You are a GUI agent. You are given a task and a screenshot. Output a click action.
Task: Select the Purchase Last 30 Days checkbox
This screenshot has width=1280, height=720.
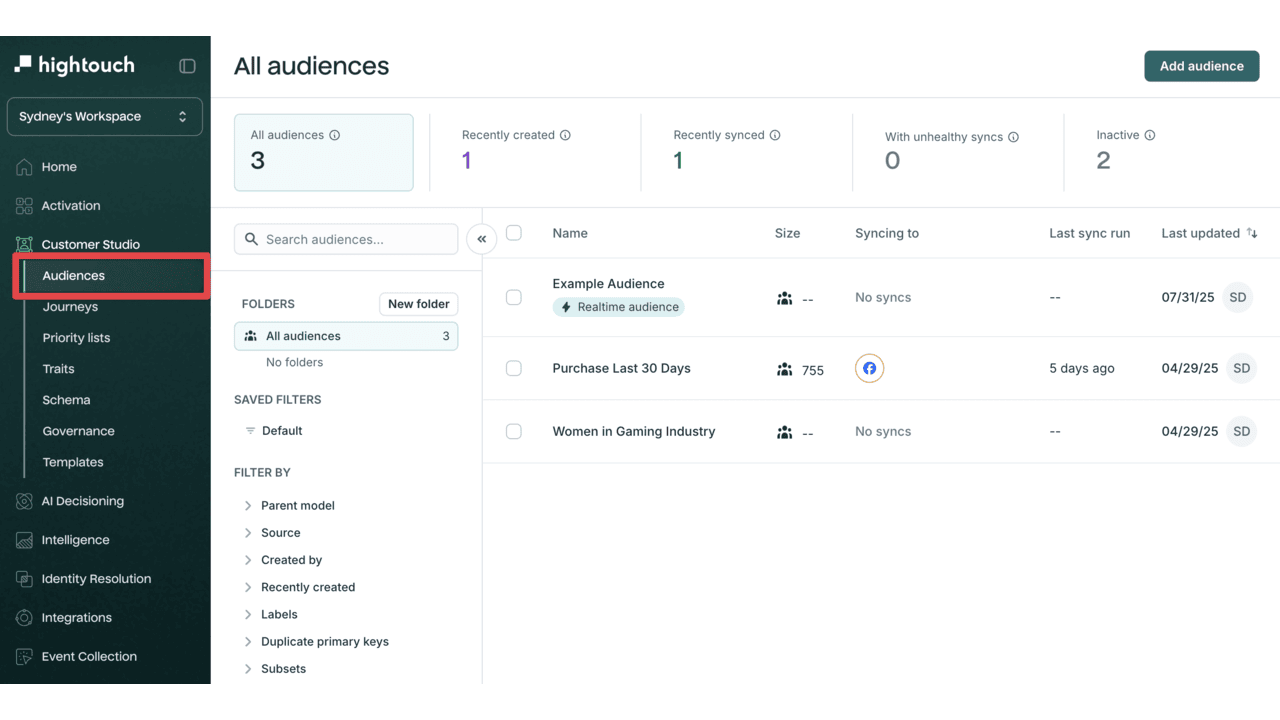point(514,368)
